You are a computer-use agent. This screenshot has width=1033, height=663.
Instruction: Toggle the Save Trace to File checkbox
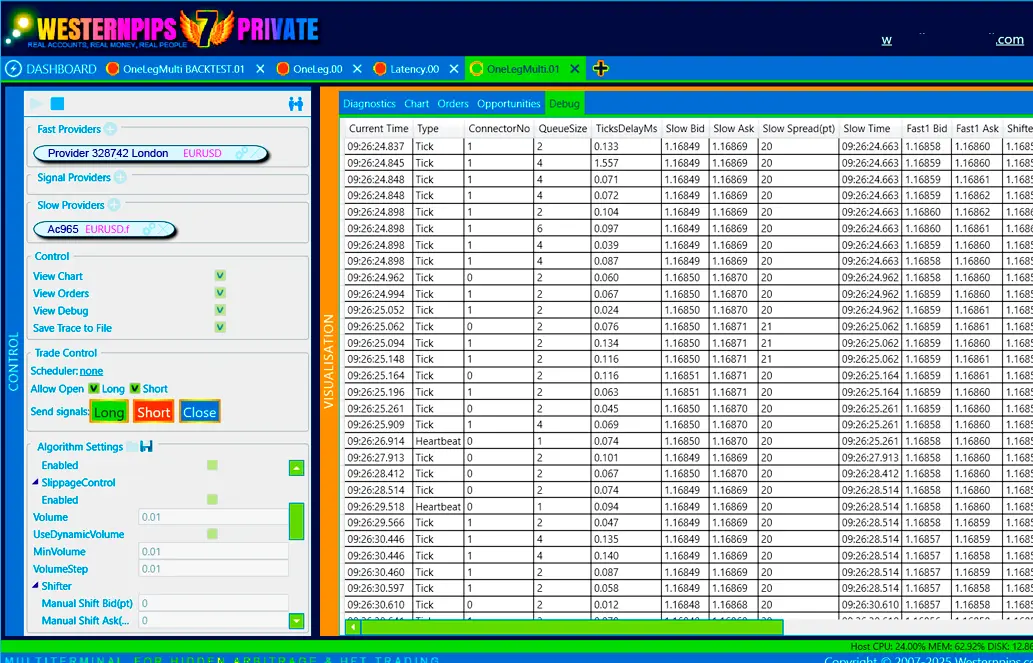[220, 327]
